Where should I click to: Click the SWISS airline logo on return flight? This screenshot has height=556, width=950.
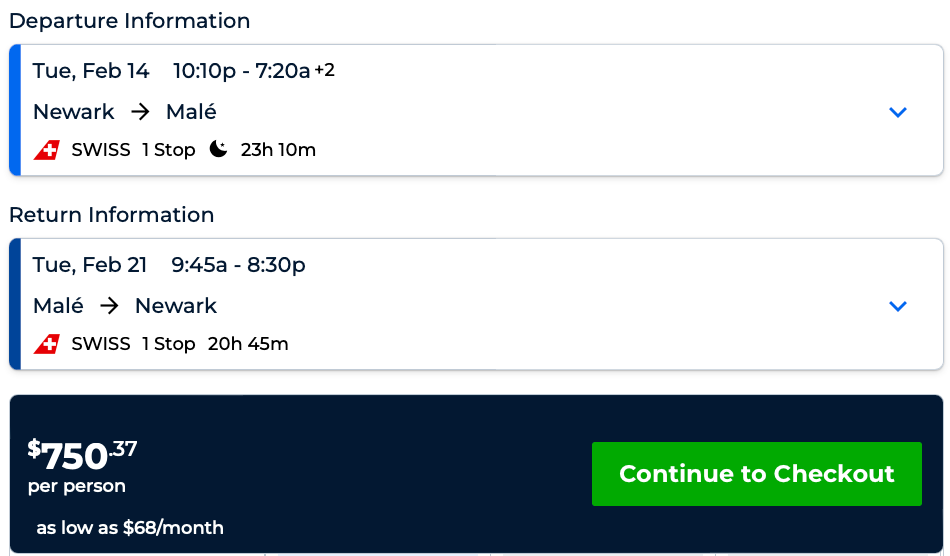click(47, 344)
